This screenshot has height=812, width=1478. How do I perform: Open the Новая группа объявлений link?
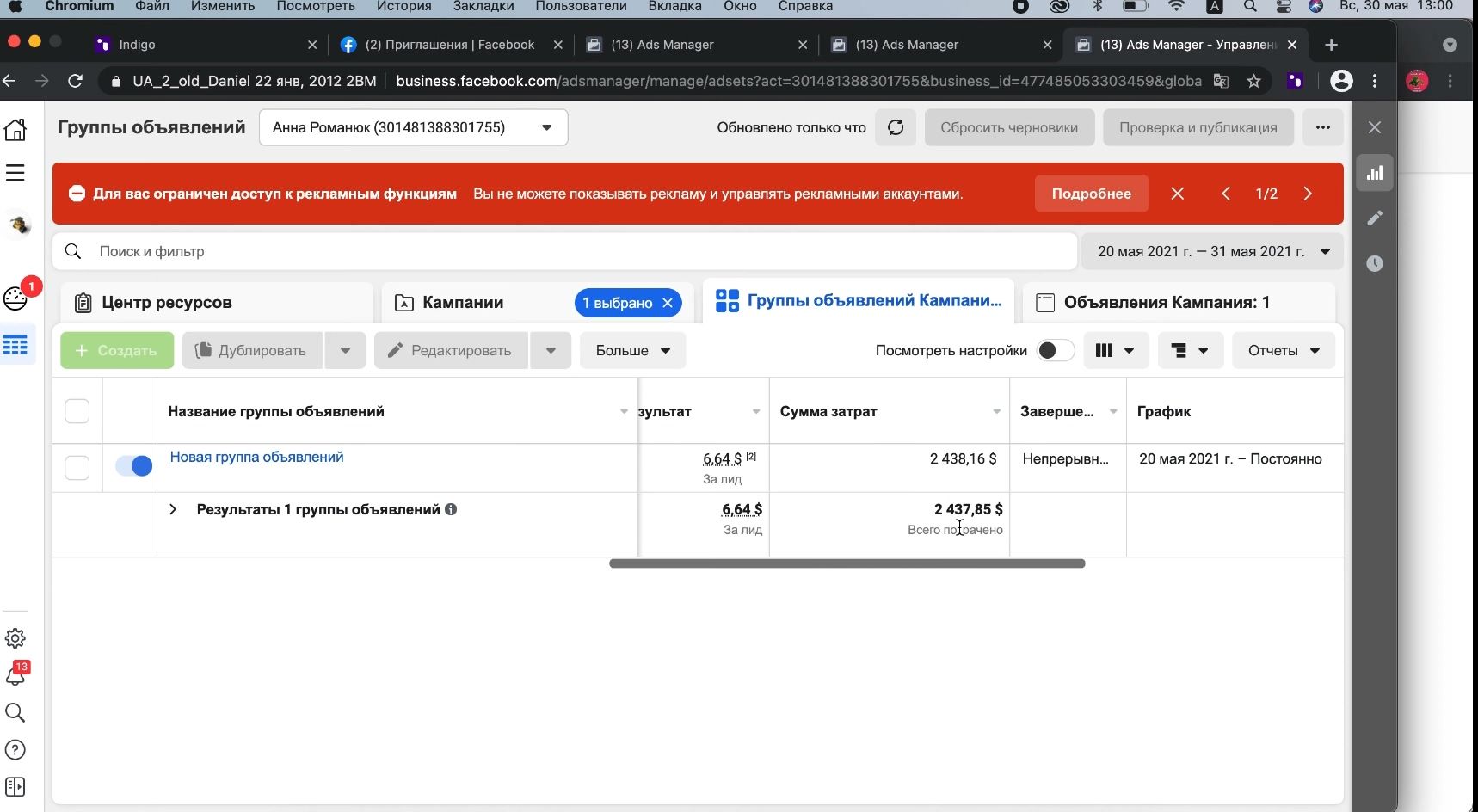pyautogui.click(x=256, y=457)
